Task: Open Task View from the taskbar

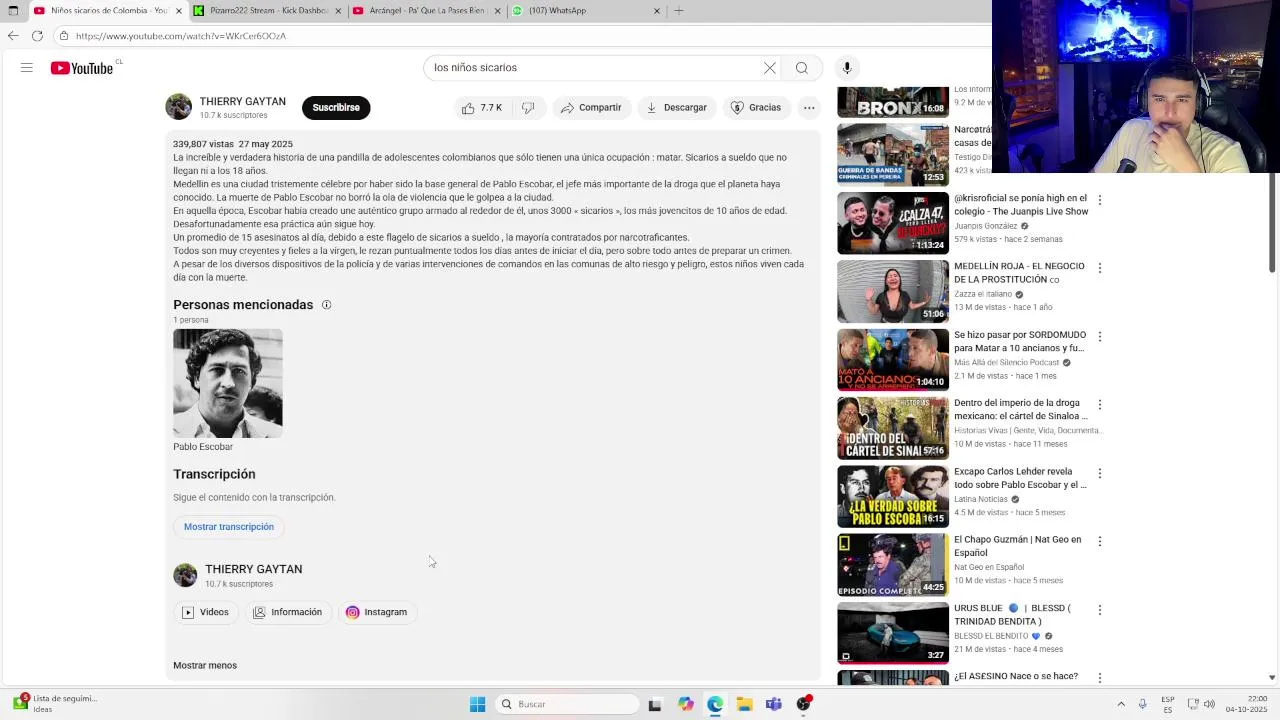Action: pos(655,704)
